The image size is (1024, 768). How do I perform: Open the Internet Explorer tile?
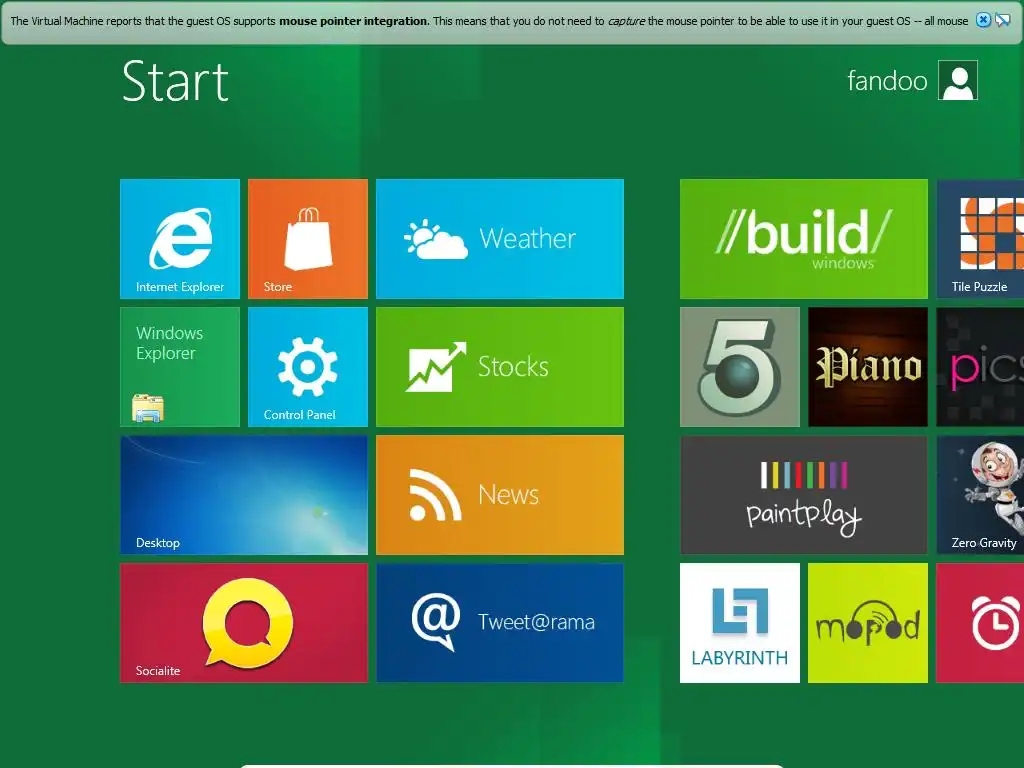tap(180, 239)
